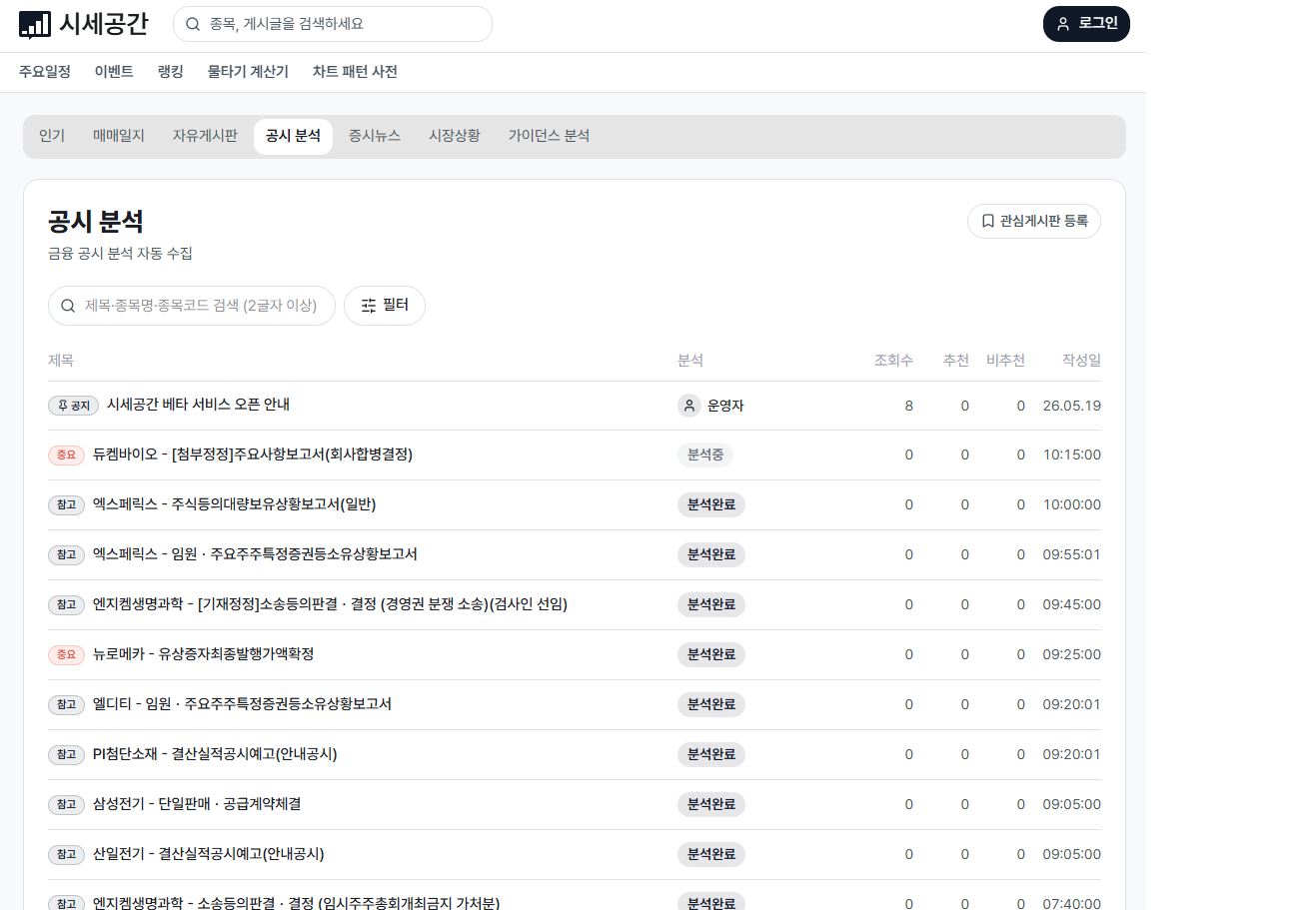This screenshot has width=1316, height=910.
Task: Open the 필터 button
Action: 385,306
